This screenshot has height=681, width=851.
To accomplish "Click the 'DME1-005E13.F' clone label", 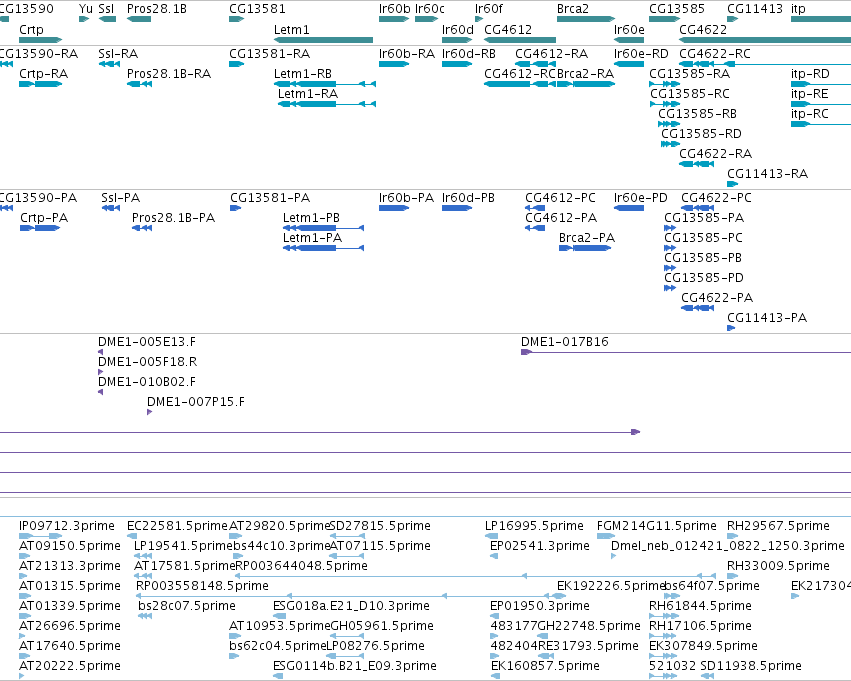I will click(147, 342).
